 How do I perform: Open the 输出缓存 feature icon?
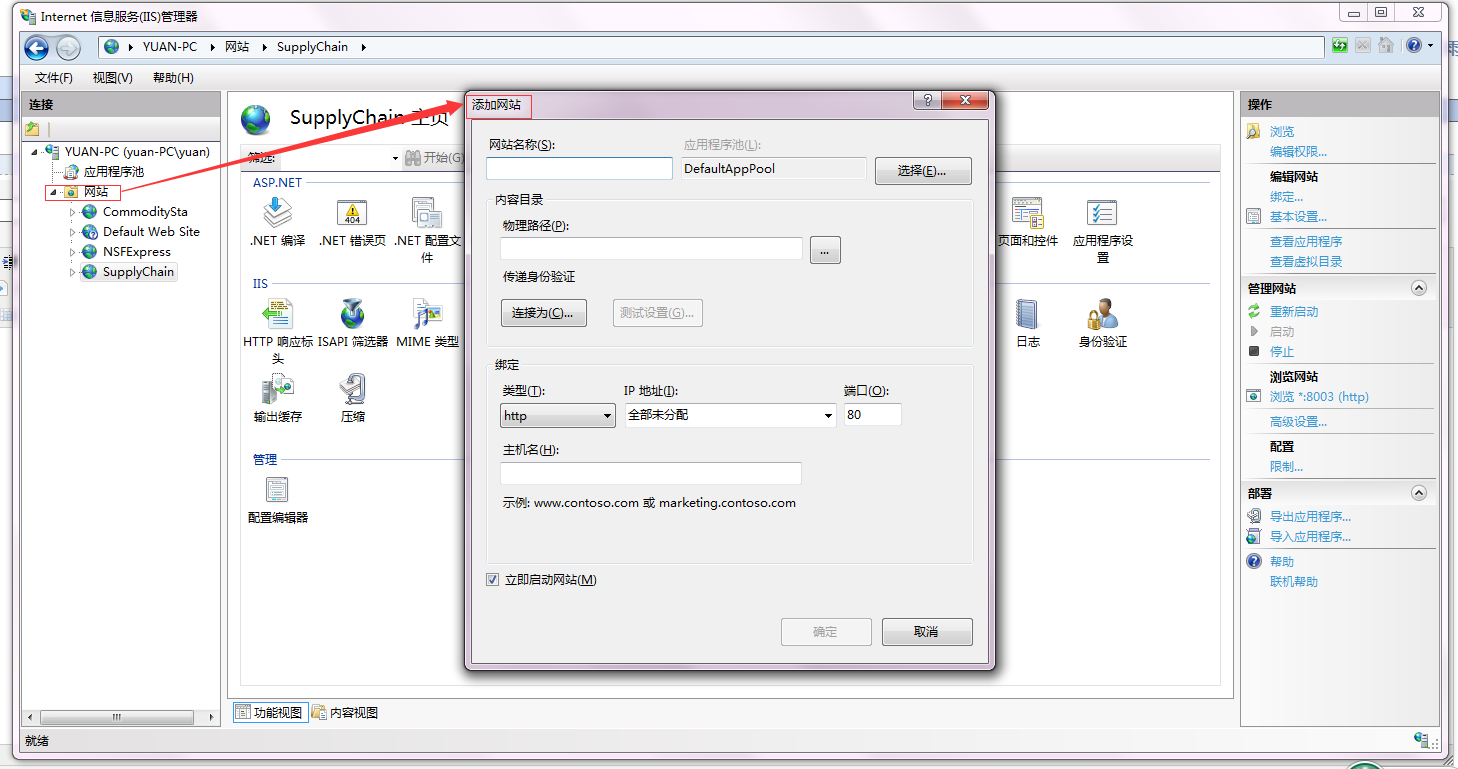(277, 389)
